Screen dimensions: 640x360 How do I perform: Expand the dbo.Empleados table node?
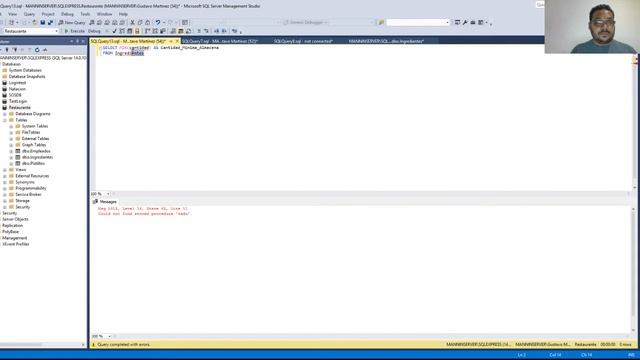coord(11,151)
